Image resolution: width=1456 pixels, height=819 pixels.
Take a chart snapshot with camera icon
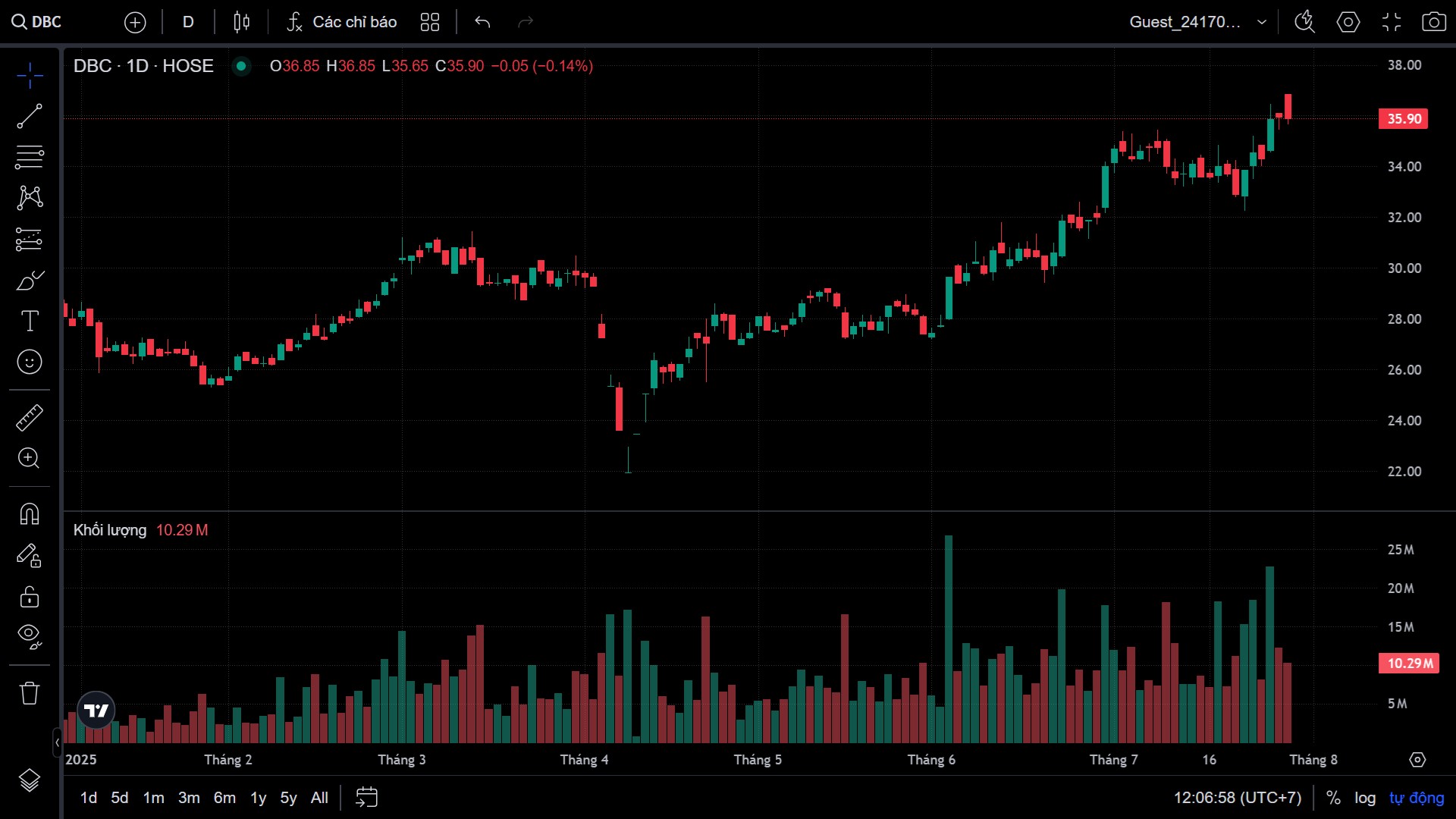point(1433,22)
